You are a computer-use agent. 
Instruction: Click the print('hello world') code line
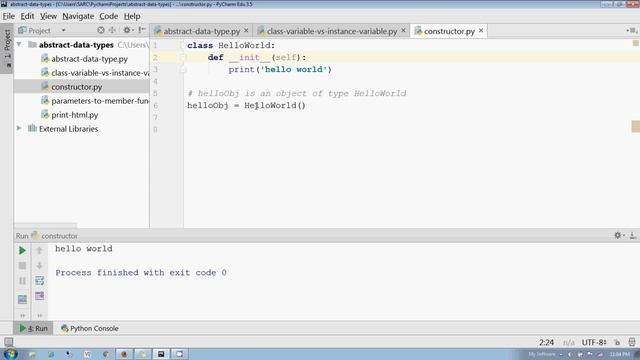280,69
